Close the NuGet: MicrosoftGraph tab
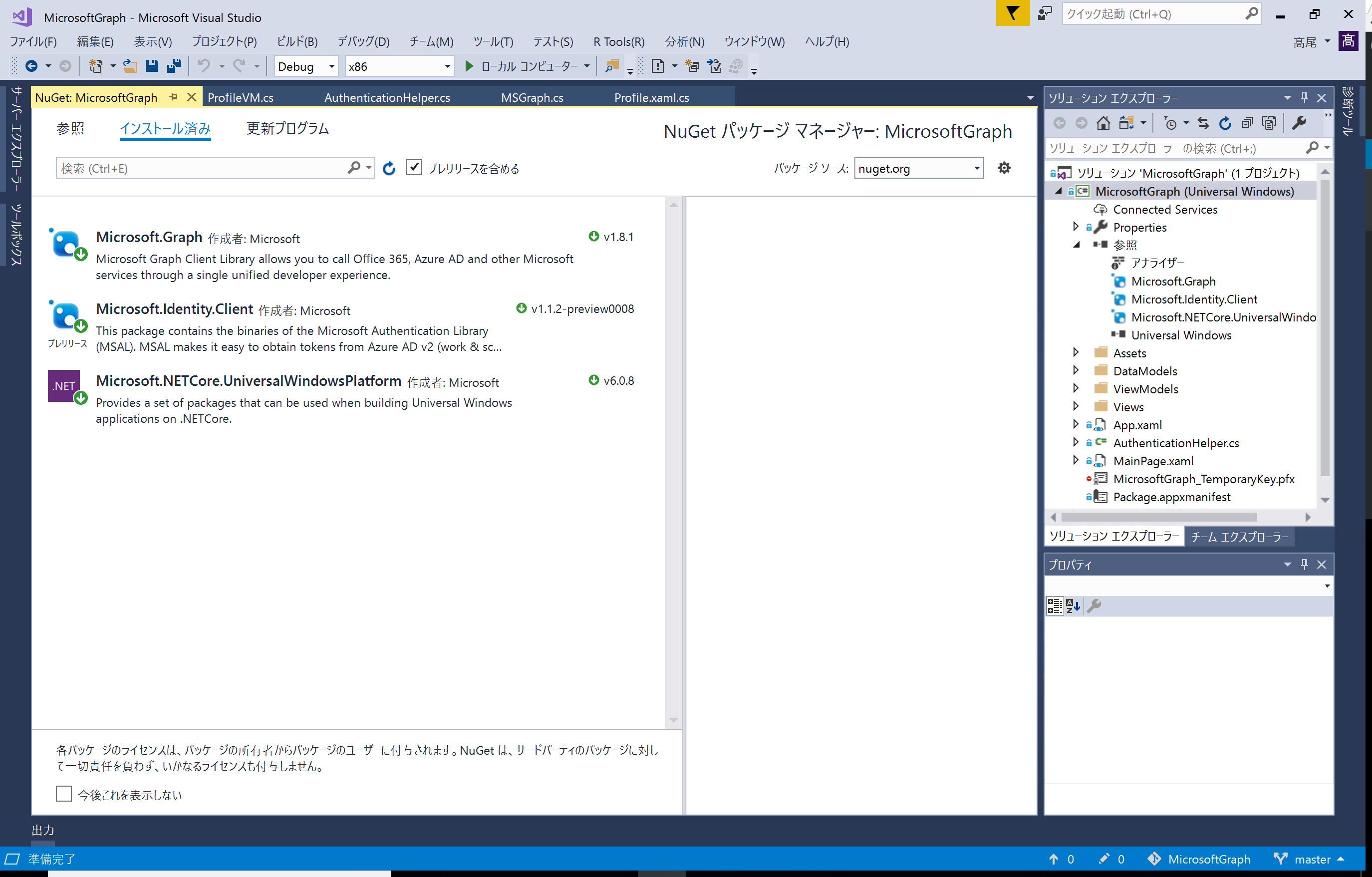 192,97
